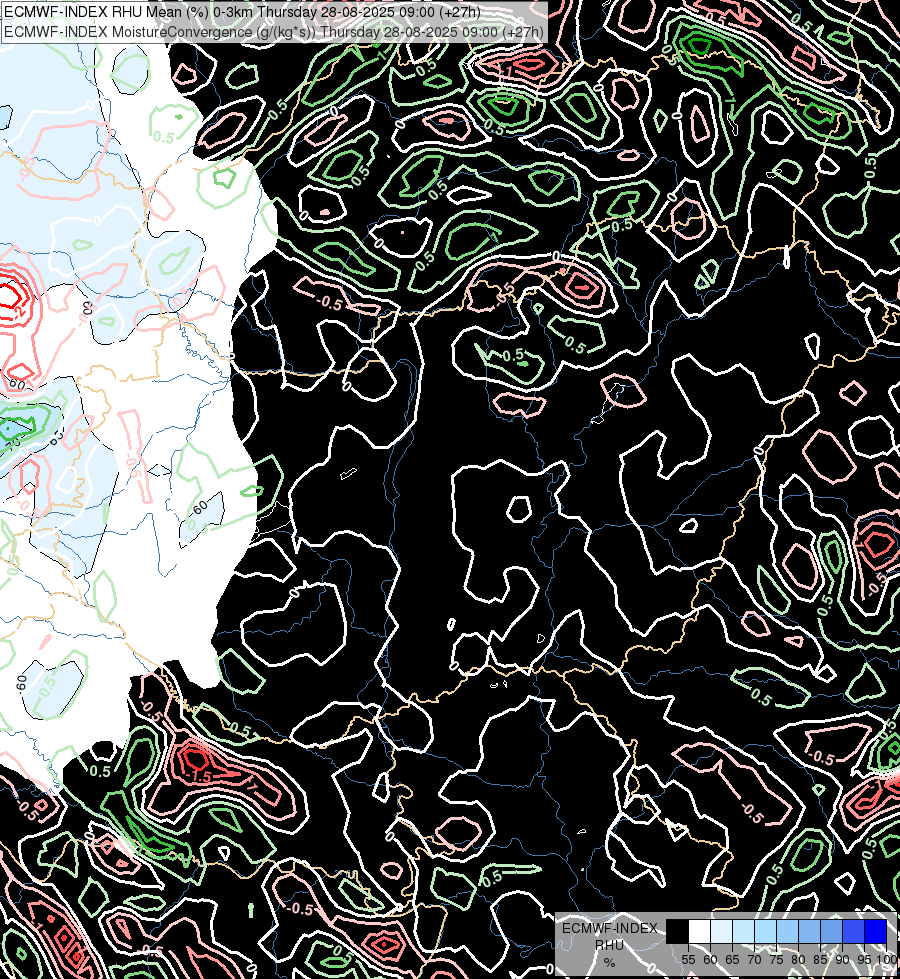Click the 95–100% deep blue legend swatch
Screen dimensions: 900x979
pyautogui.click(x=876, y=932)
